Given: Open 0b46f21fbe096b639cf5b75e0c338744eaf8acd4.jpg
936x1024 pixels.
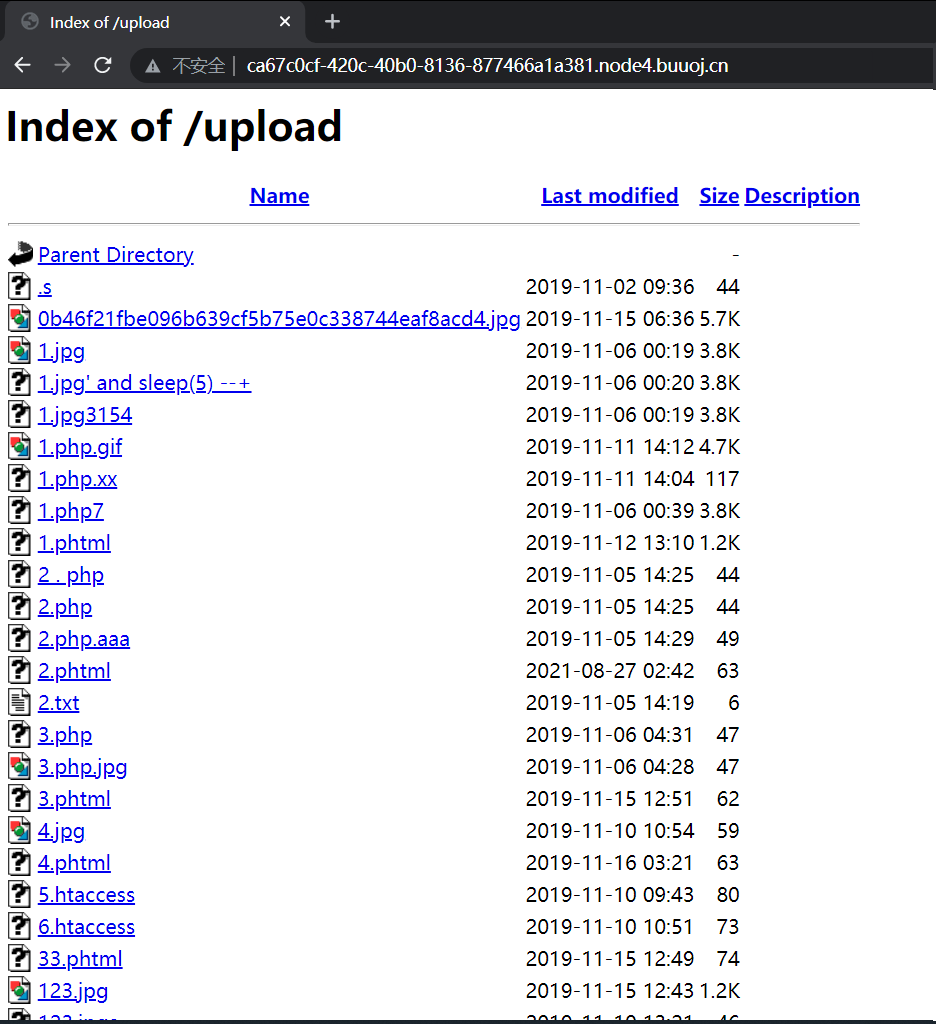Looking at the screenshot, I should pyautogui.click(x=279, y=319).
